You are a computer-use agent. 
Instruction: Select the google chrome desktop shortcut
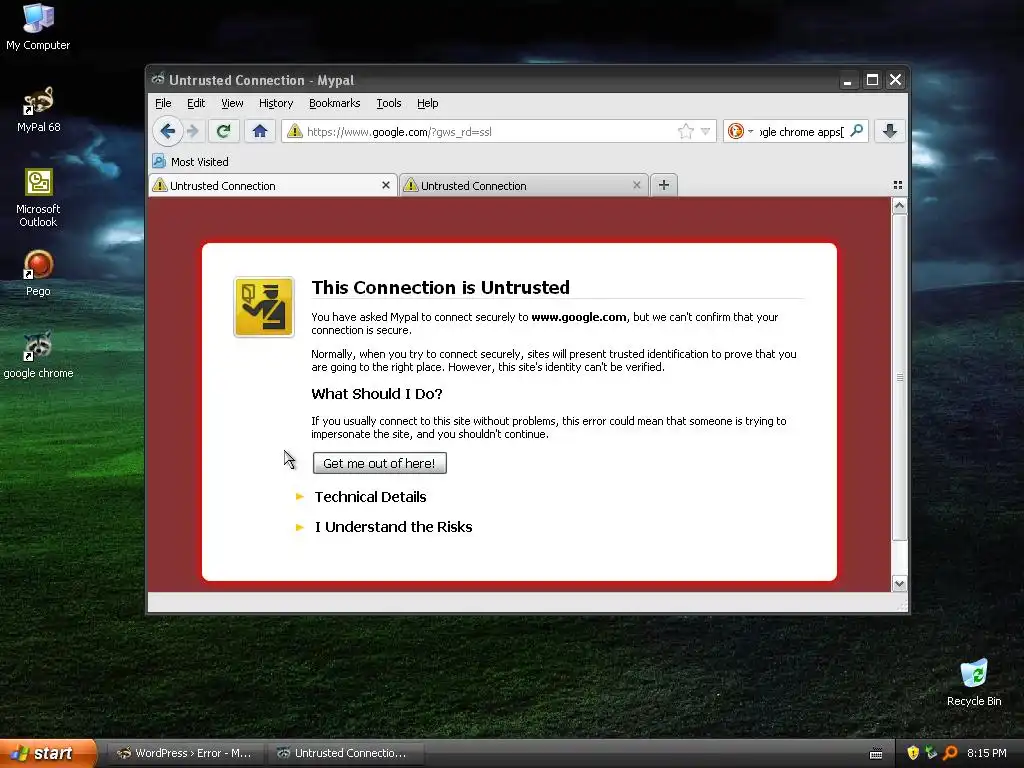point(38,356)
